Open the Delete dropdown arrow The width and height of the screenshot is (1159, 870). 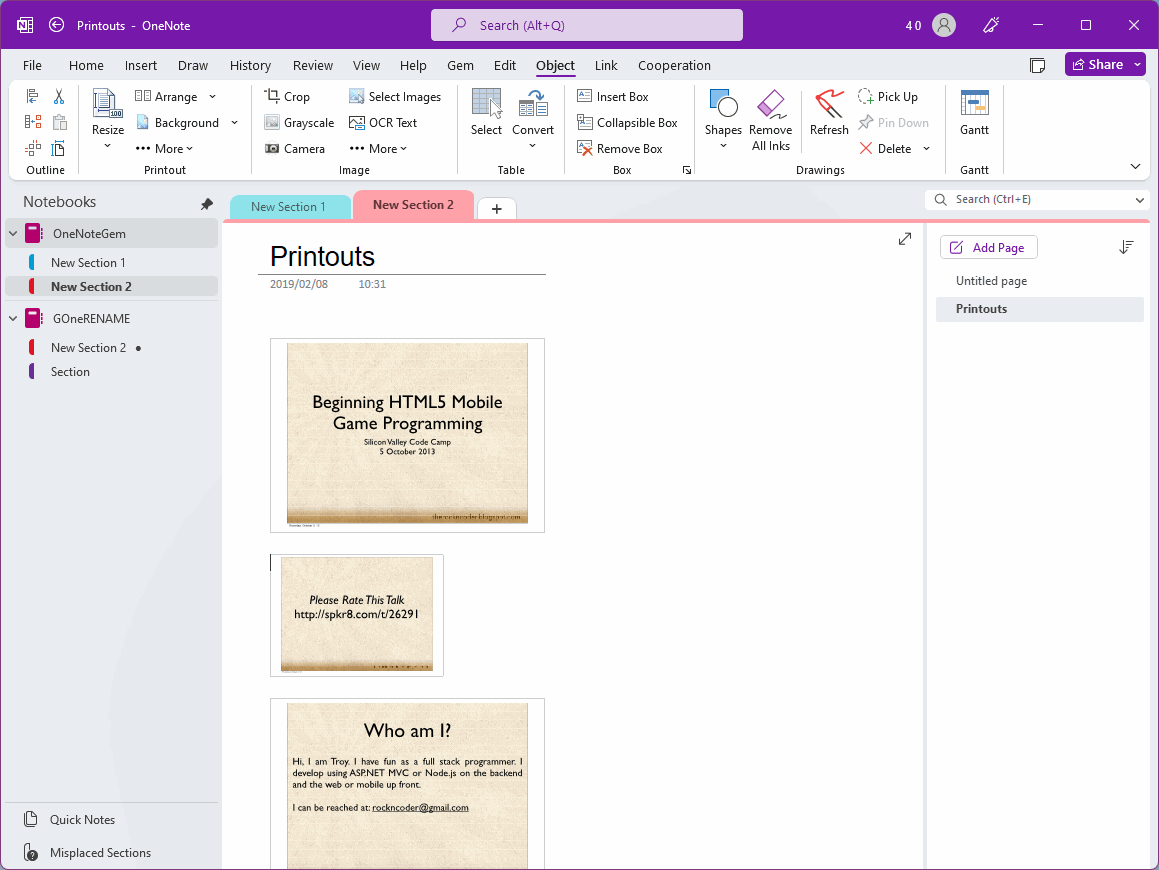coord(926,149)
